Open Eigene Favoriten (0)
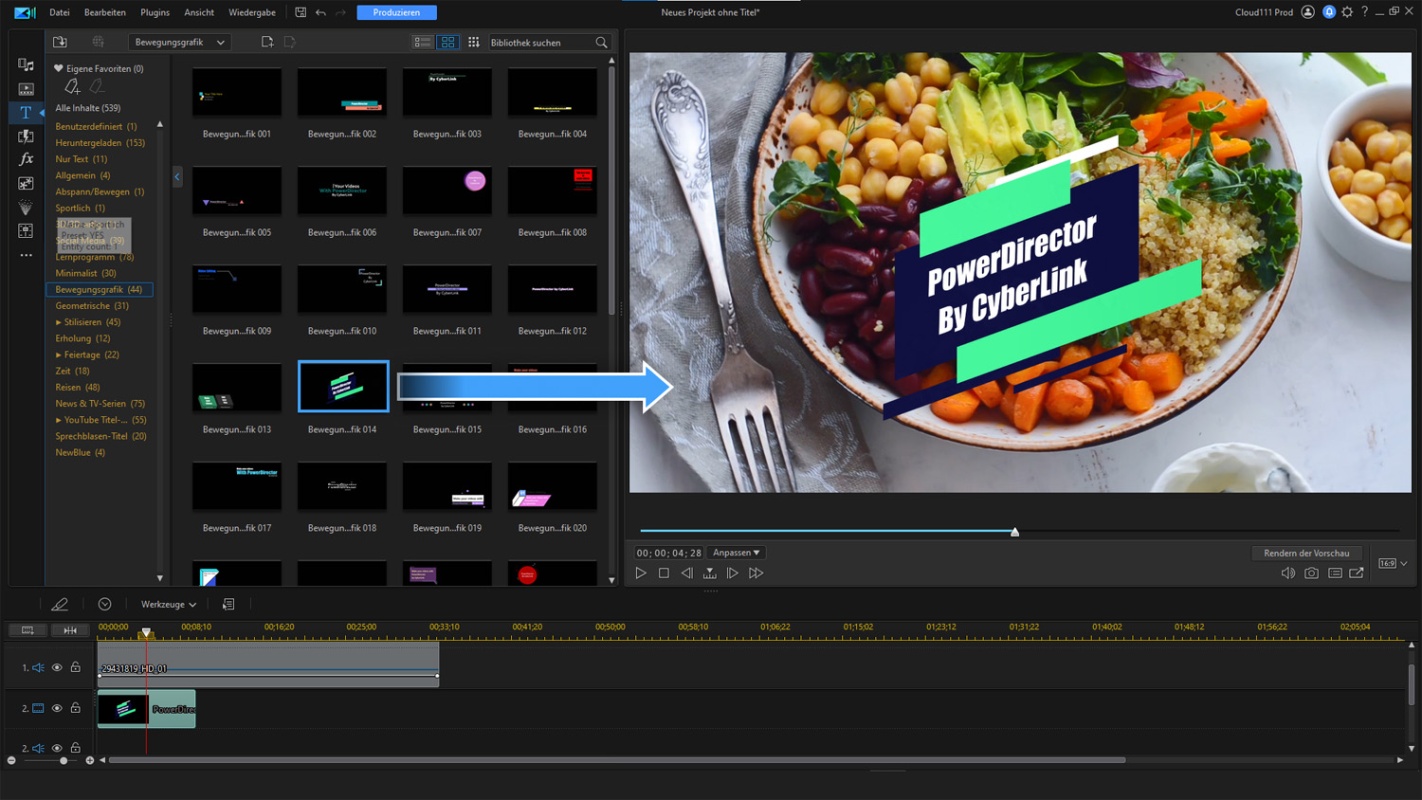 click(x=99, y=69)
